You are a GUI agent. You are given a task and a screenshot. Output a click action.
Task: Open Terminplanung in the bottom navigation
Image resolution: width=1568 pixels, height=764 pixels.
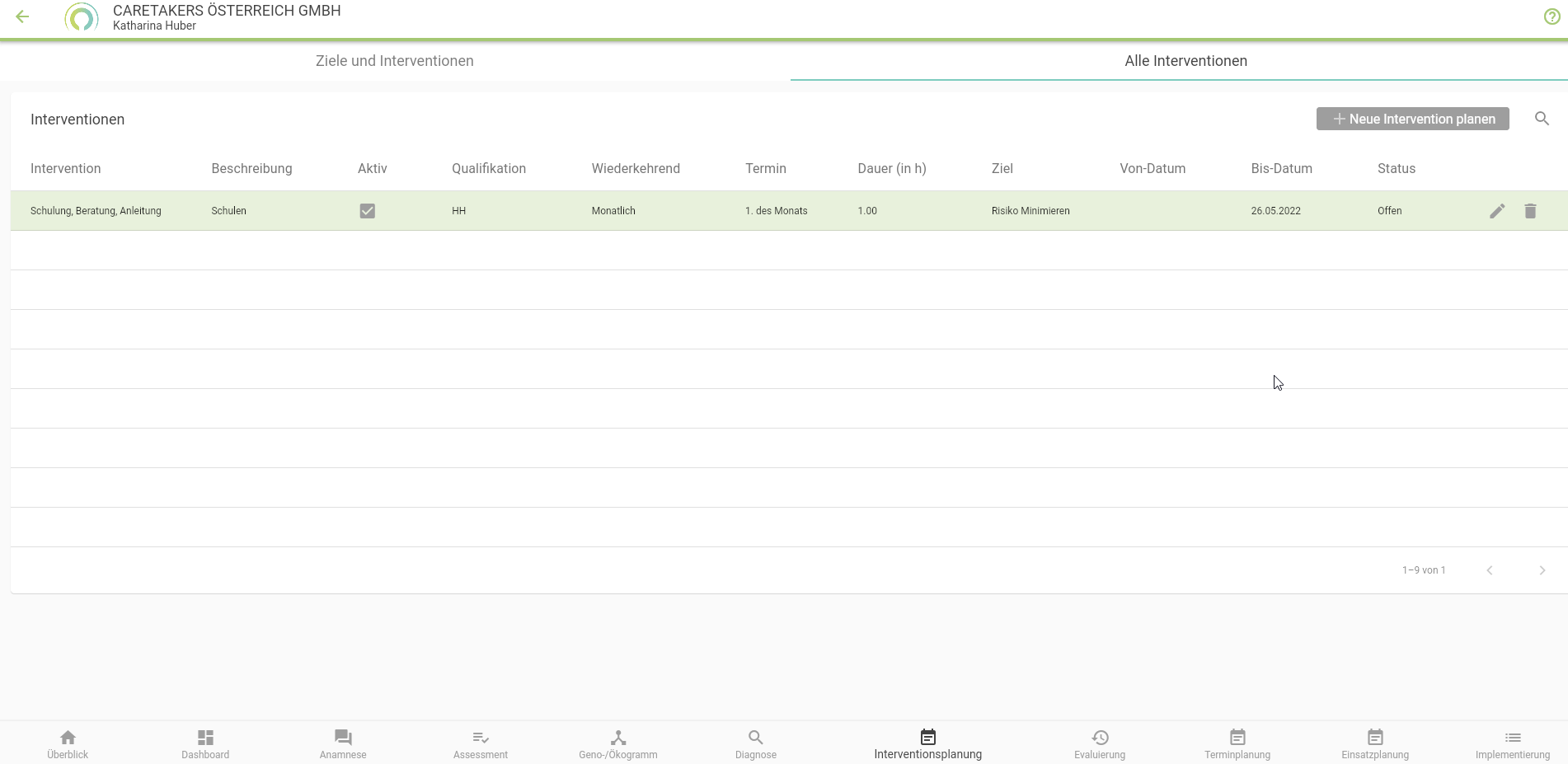click(1237, 743)
